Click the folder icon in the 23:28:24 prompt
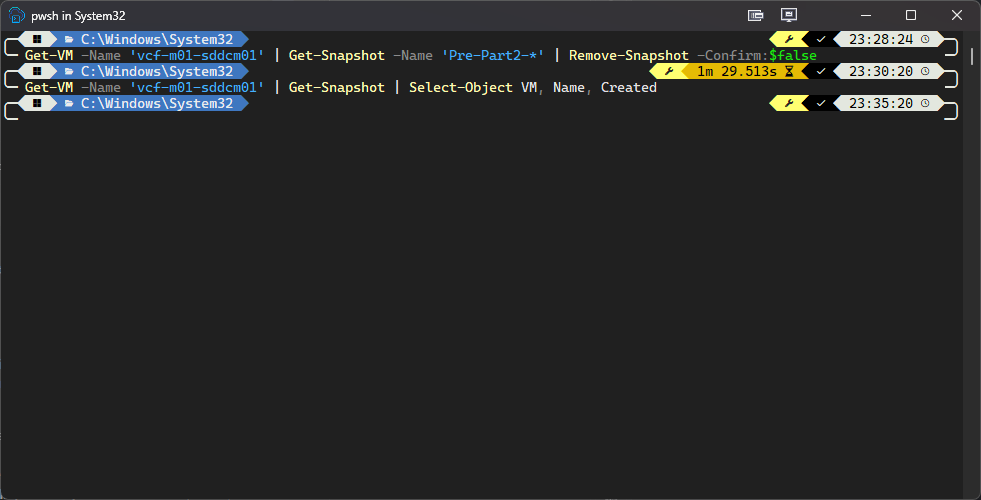Screen dimensions: 981x500 [x=69, y=39]
